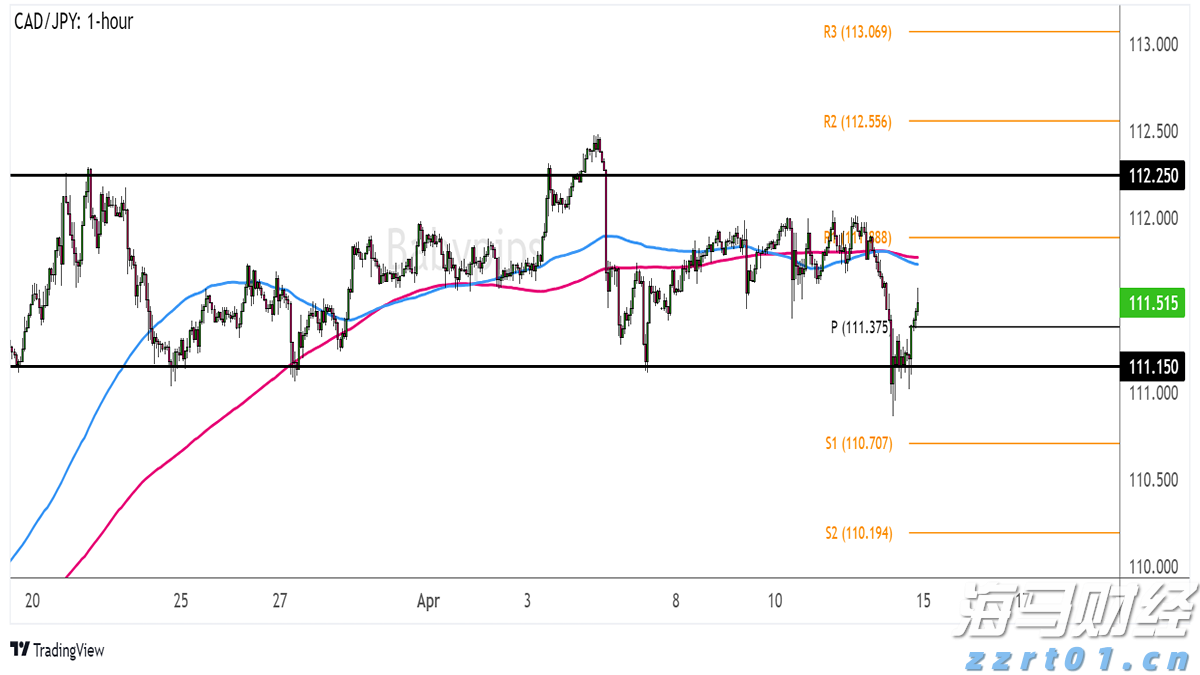1200x675 pixels.
Task: Click the Apr date on time axis
Action: coord(428,601)
